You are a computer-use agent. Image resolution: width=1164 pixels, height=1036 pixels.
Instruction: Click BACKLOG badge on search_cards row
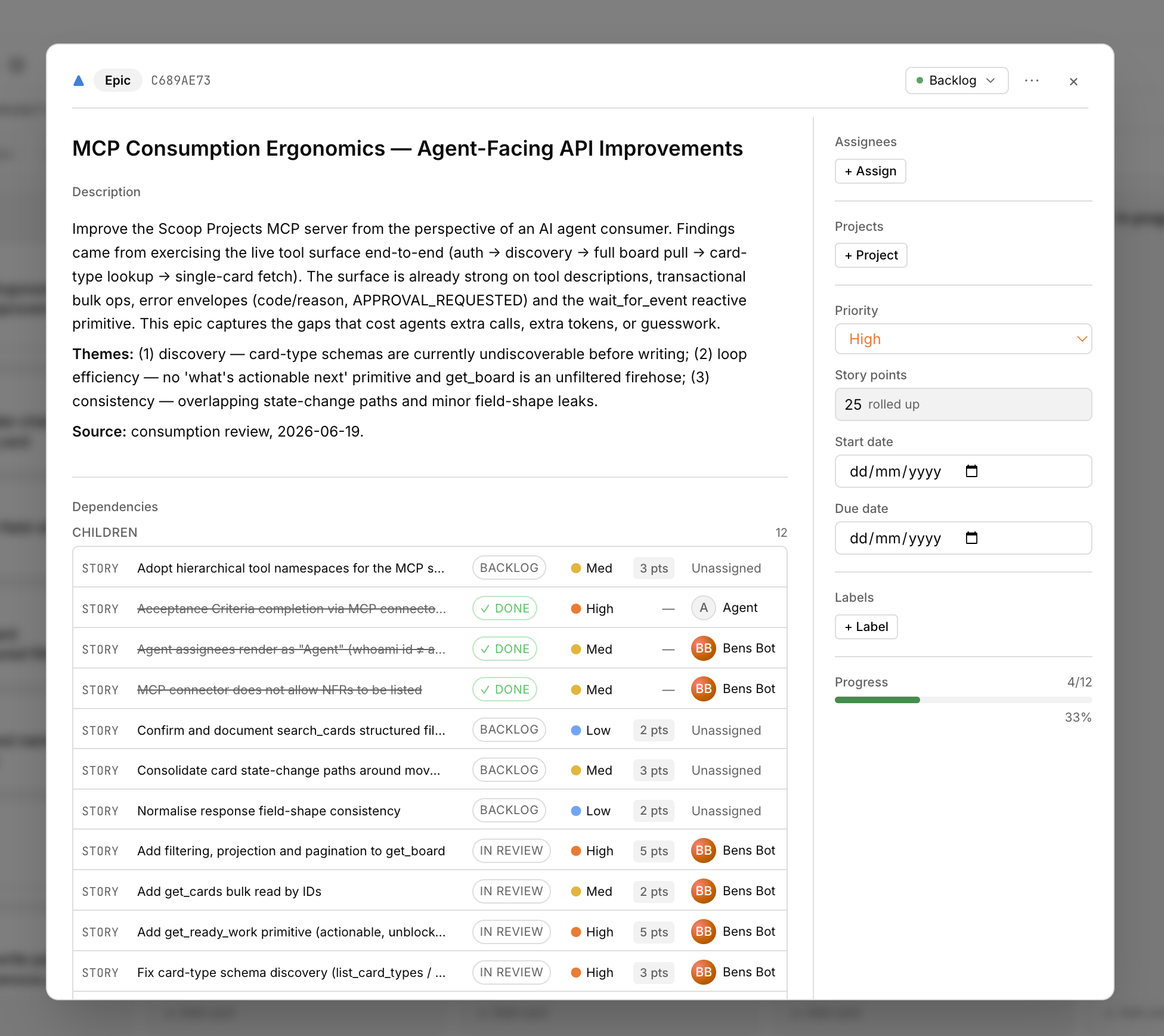click(509, 729)
